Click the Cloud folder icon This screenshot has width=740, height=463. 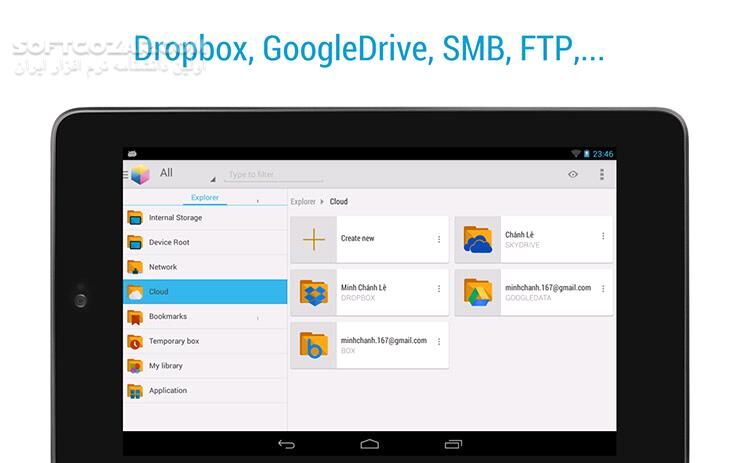[x=135, y=292]
